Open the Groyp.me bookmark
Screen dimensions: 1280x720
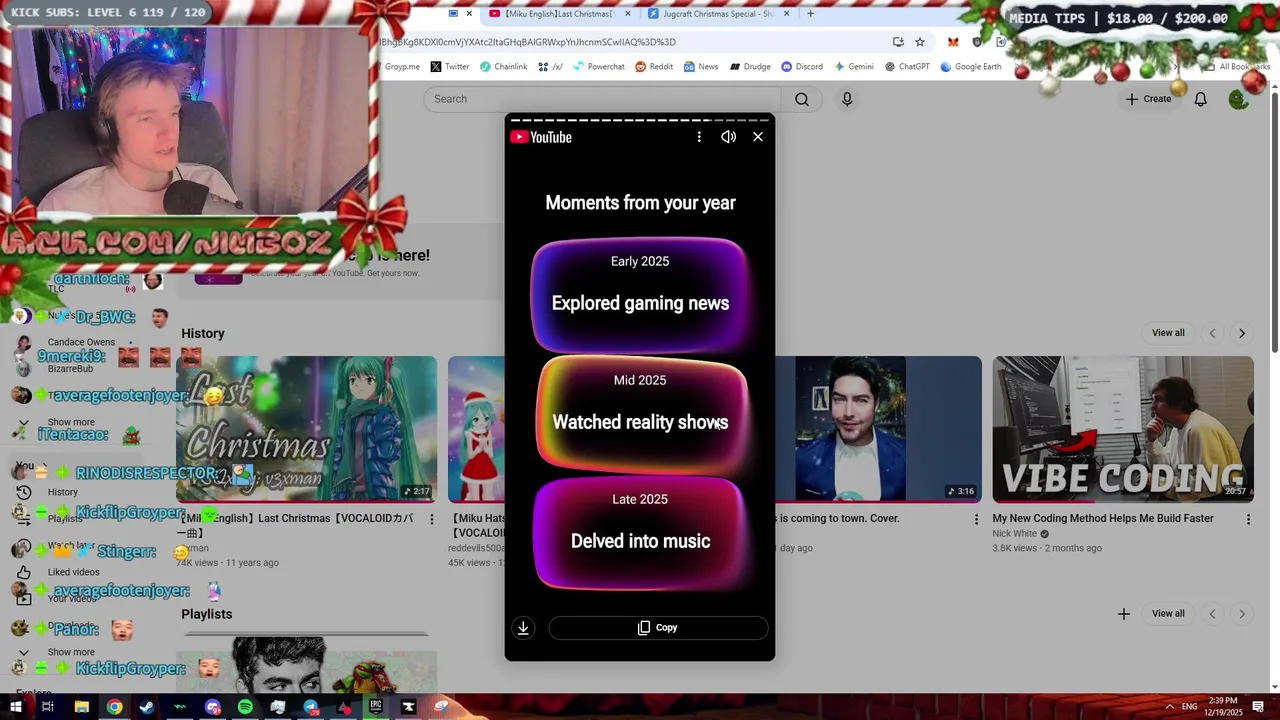402,67
